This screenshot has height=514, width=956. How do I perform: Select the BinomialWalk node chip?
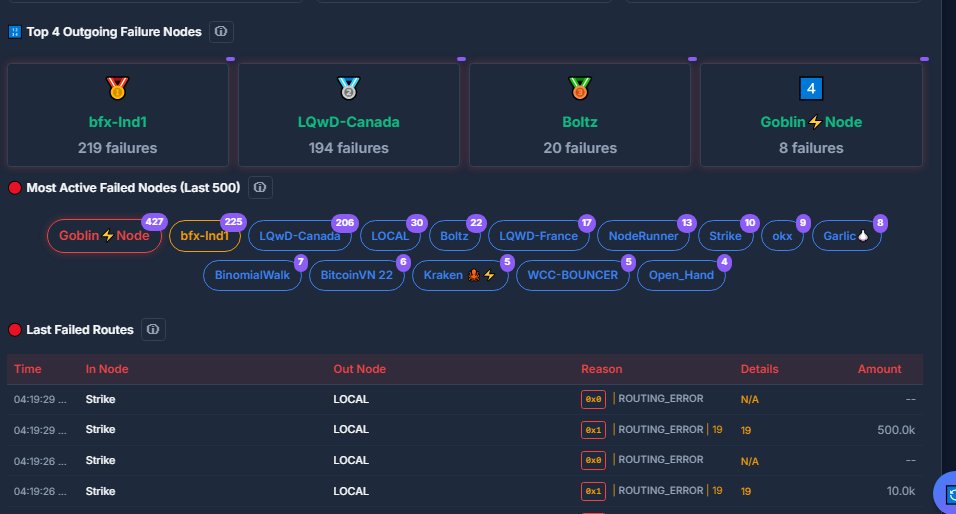click(252, 275)
